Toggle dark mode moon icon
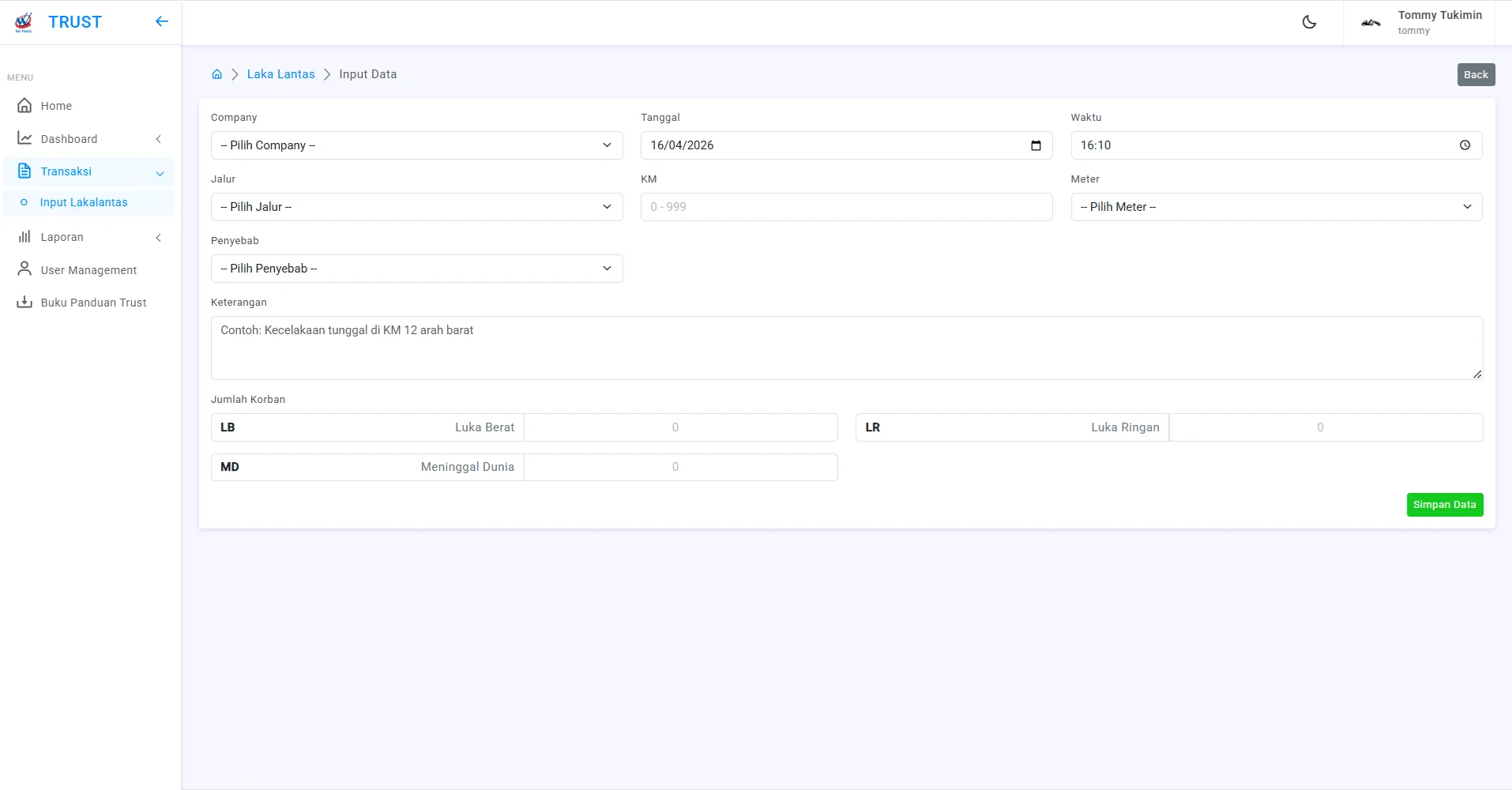1512x790 pixels. 1309,22
